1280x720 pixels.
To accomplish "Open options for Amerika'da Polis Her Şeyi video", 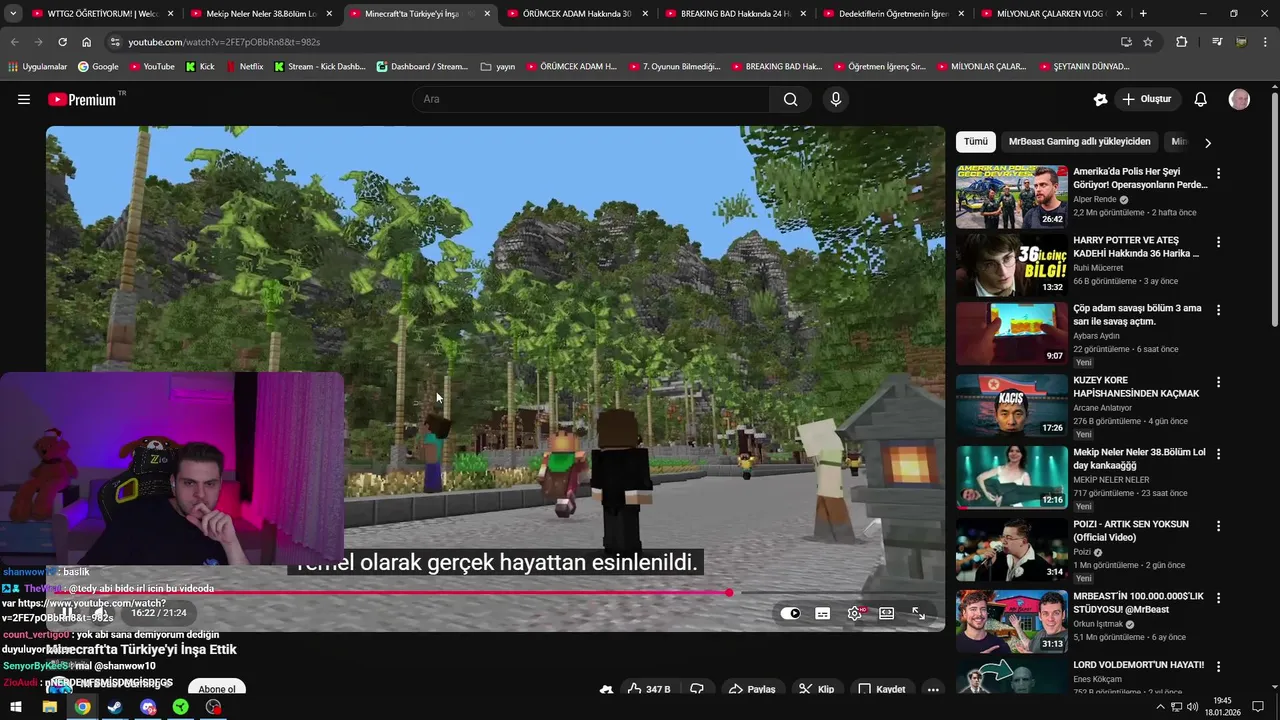I will (x=1218, y=174).
